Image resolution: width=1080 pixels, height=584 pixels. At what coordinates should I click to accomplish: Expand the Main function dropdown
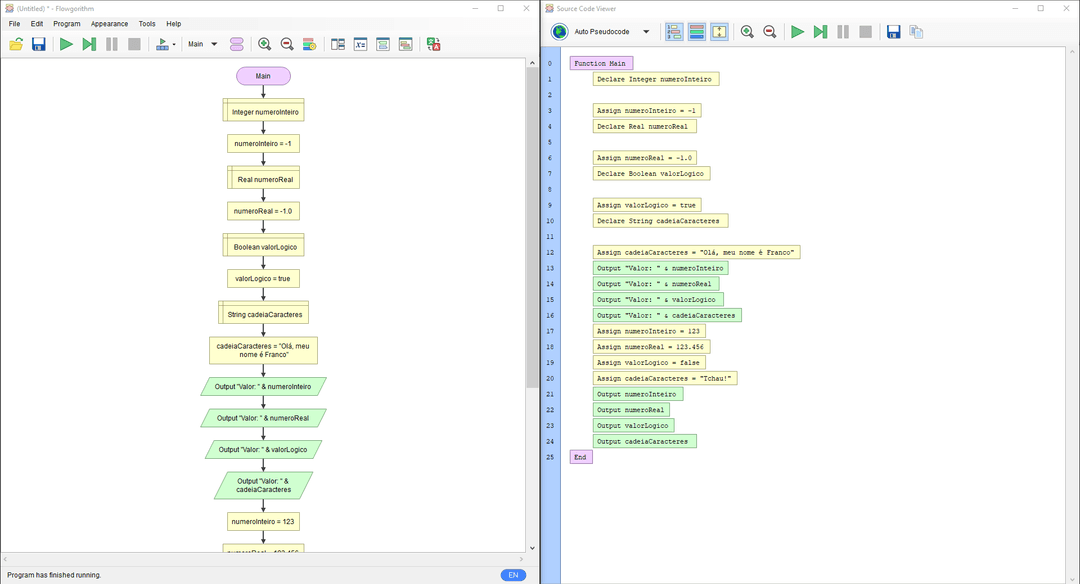[213, 44]
